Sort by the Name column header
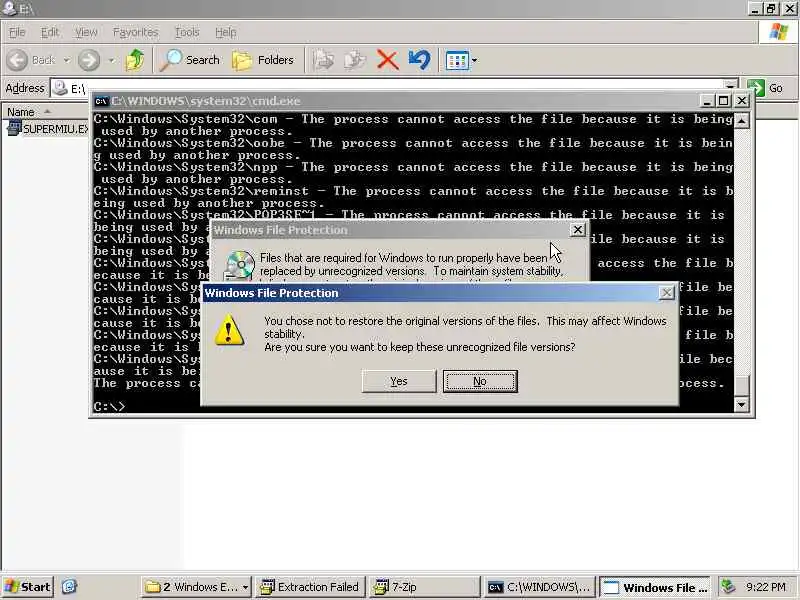The image size is (800, 600). coord(45,112)
